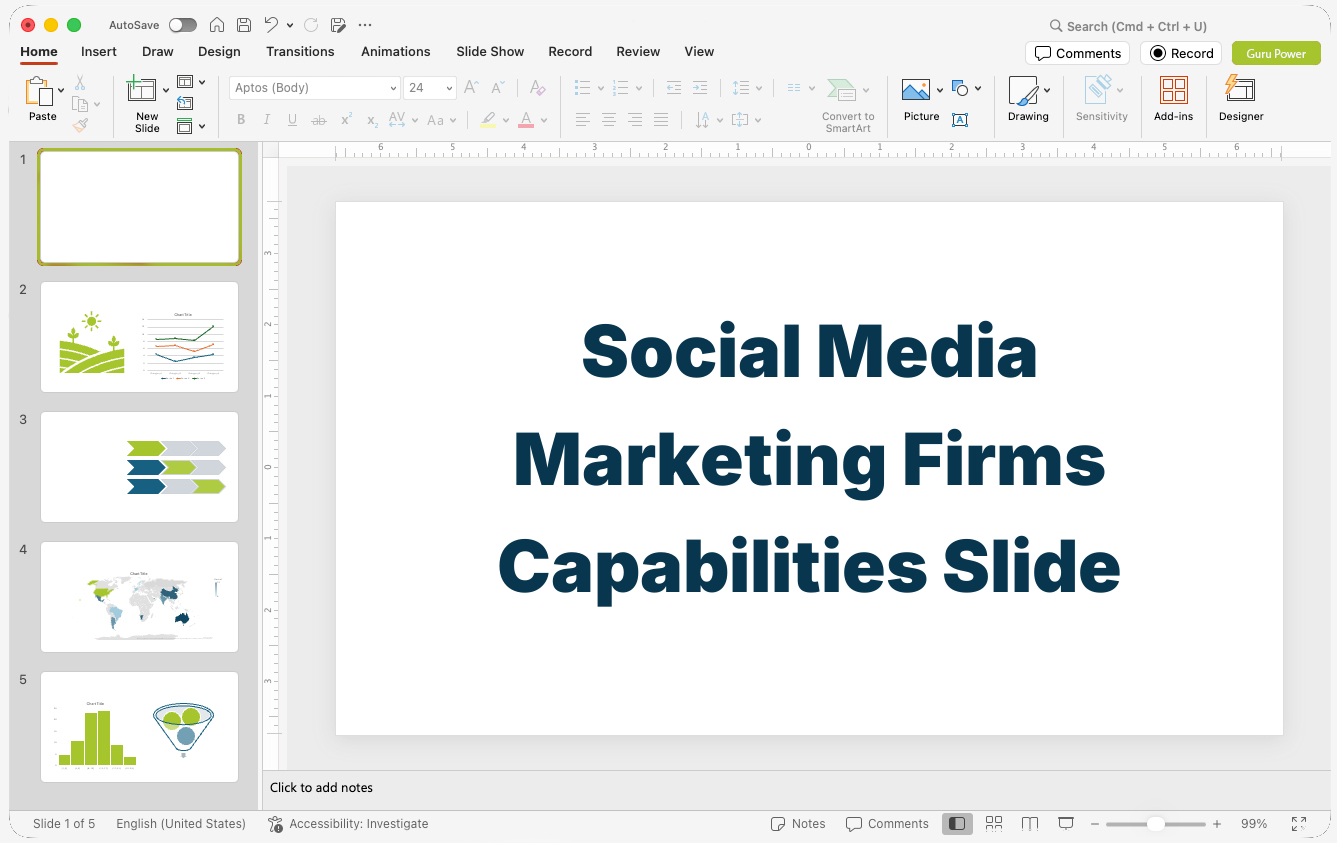Open the Insert tab

pos(99,52)
